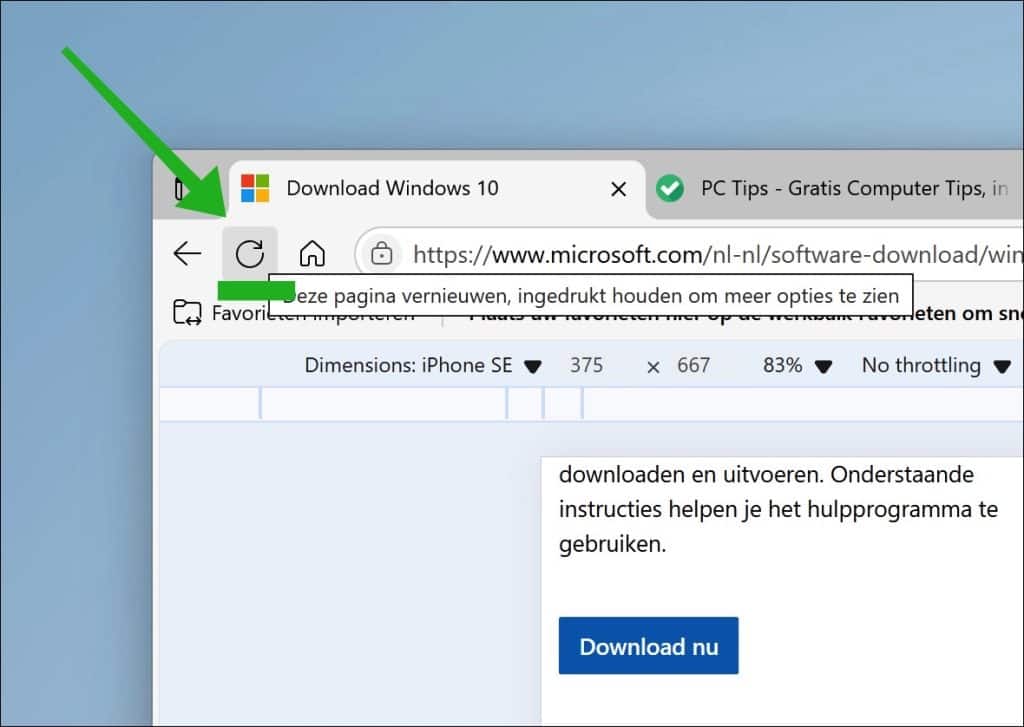
Task: Switch to the Download Windows 10 tab
Action: 437,189
